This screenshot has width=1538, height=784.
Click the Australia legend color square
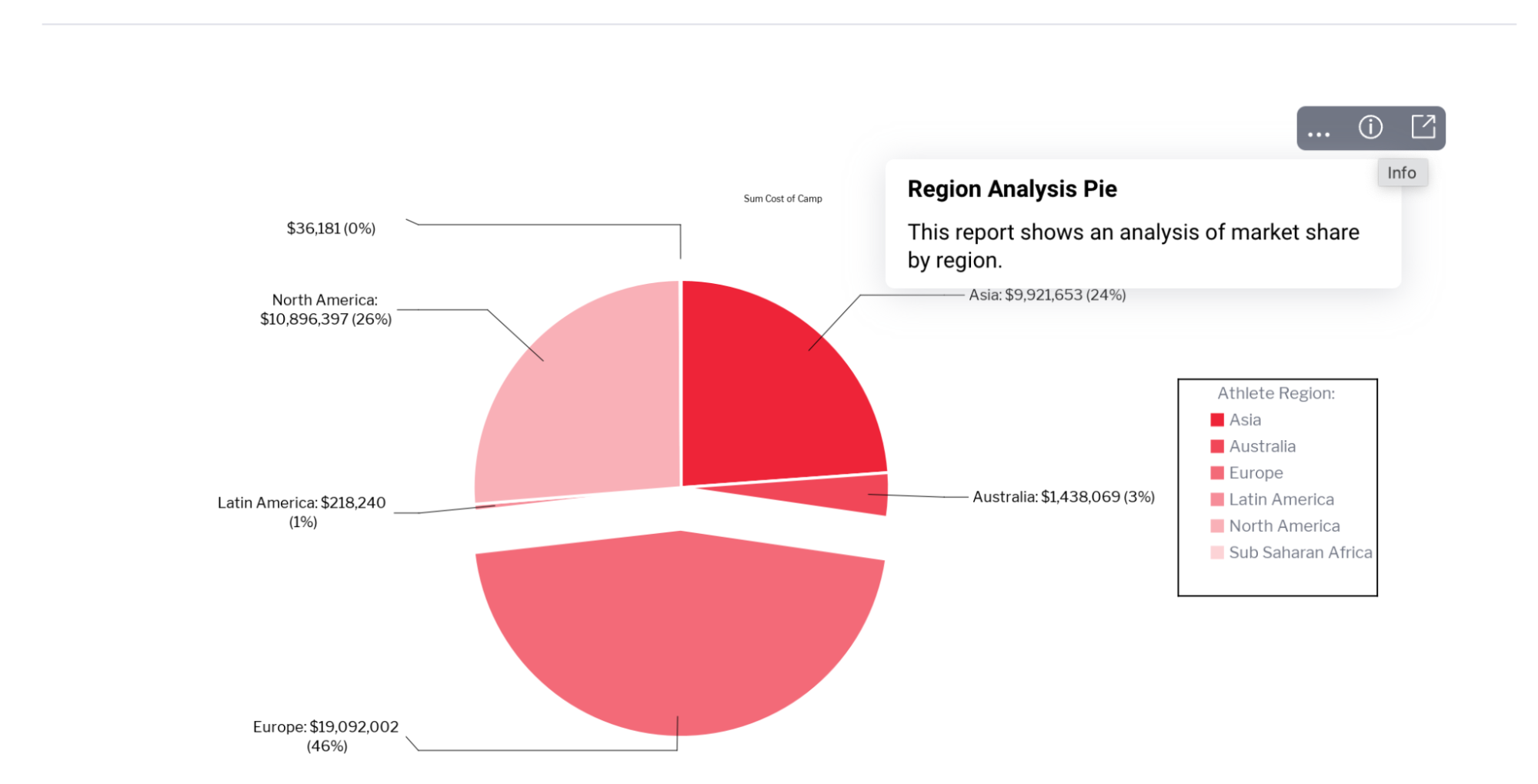tap(1216, 446)
